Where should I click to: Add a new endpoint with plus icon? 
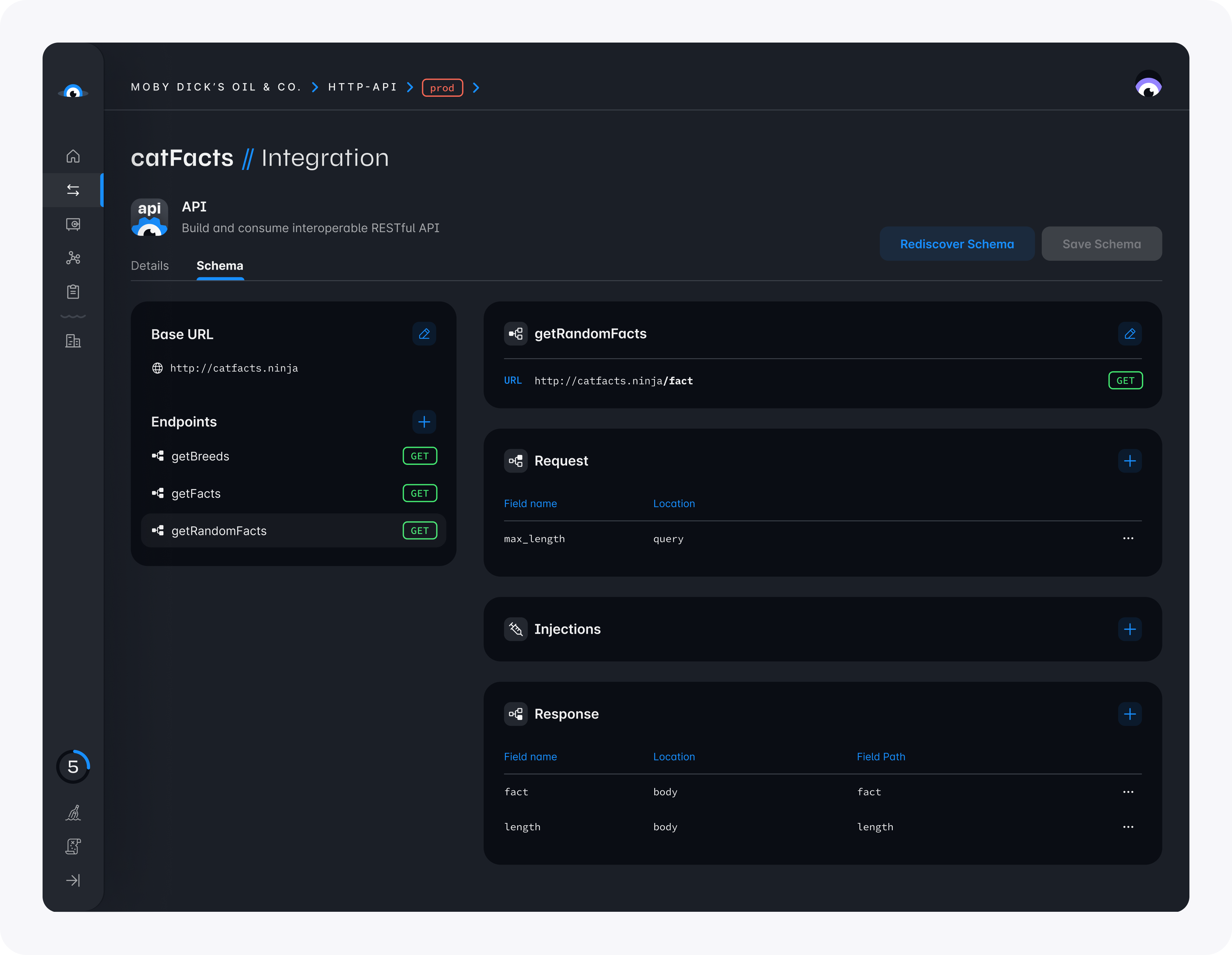[424, 421]
